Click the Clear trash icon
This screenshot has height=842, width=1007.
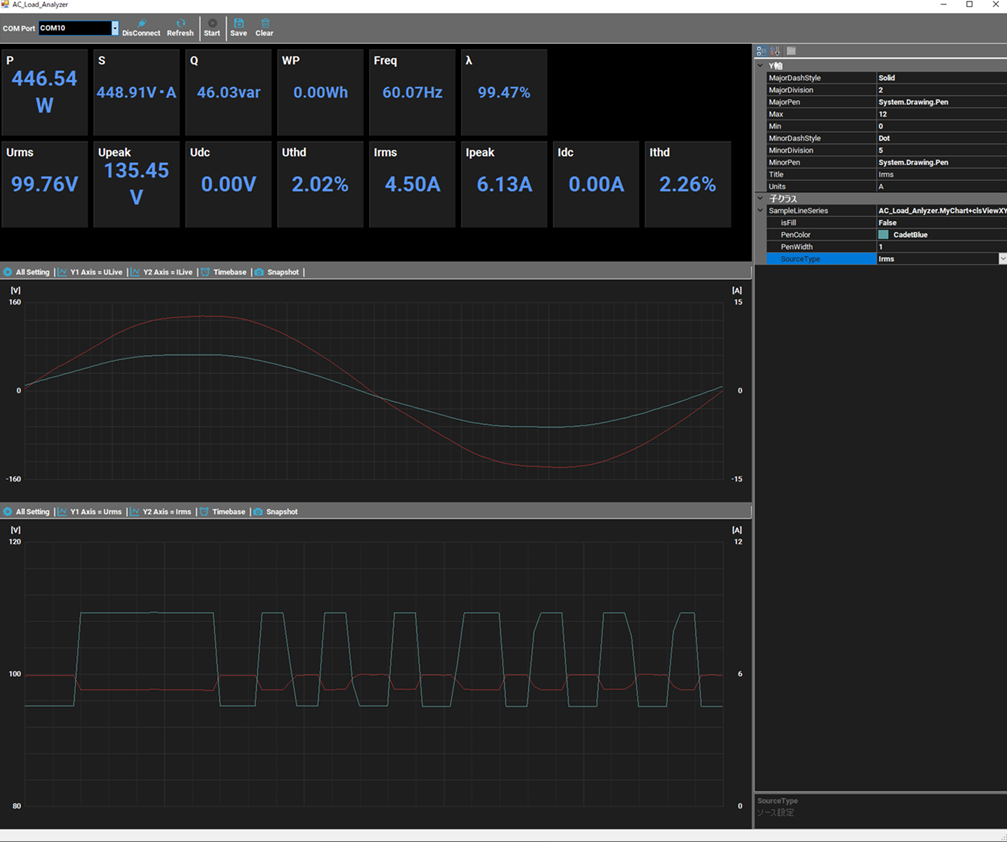pos(264,22)
